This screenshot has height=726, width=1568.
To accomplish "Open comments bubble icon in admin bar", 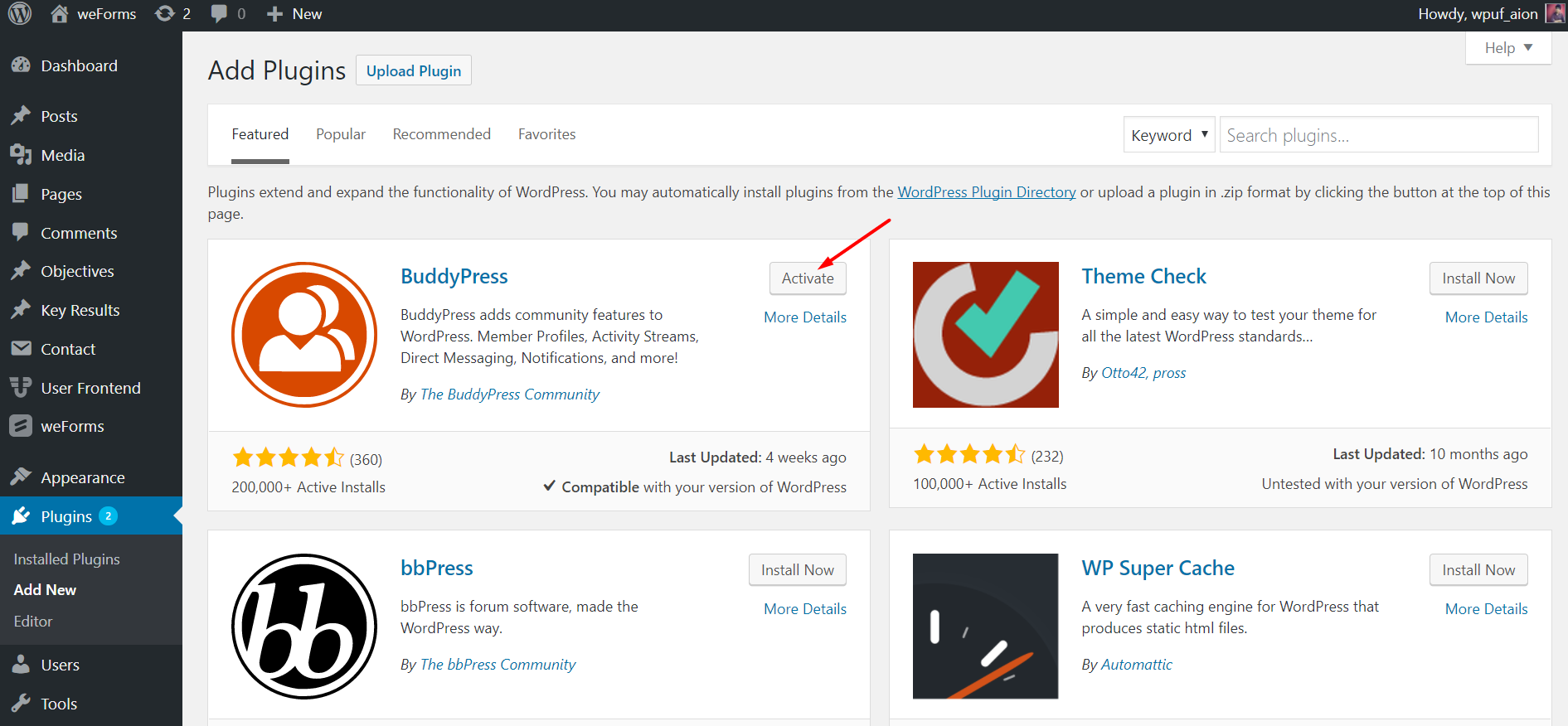I will (x=219, y=14).
